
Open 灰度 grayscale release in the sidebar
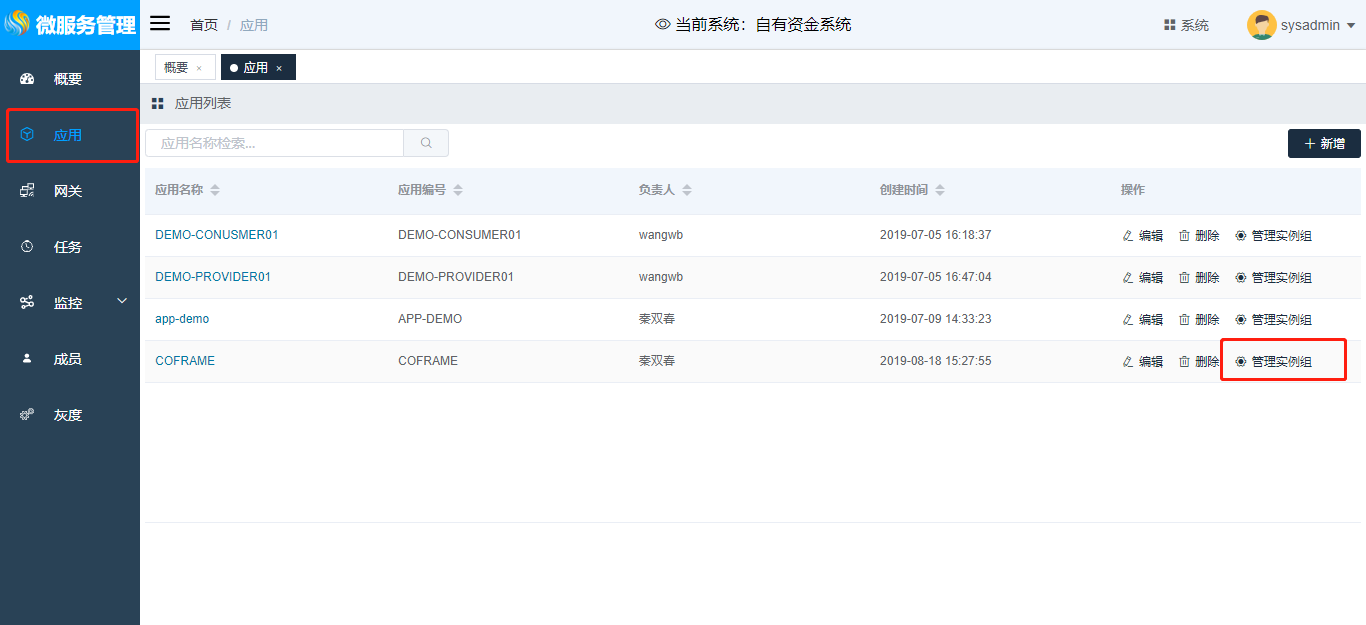[68, 415]
